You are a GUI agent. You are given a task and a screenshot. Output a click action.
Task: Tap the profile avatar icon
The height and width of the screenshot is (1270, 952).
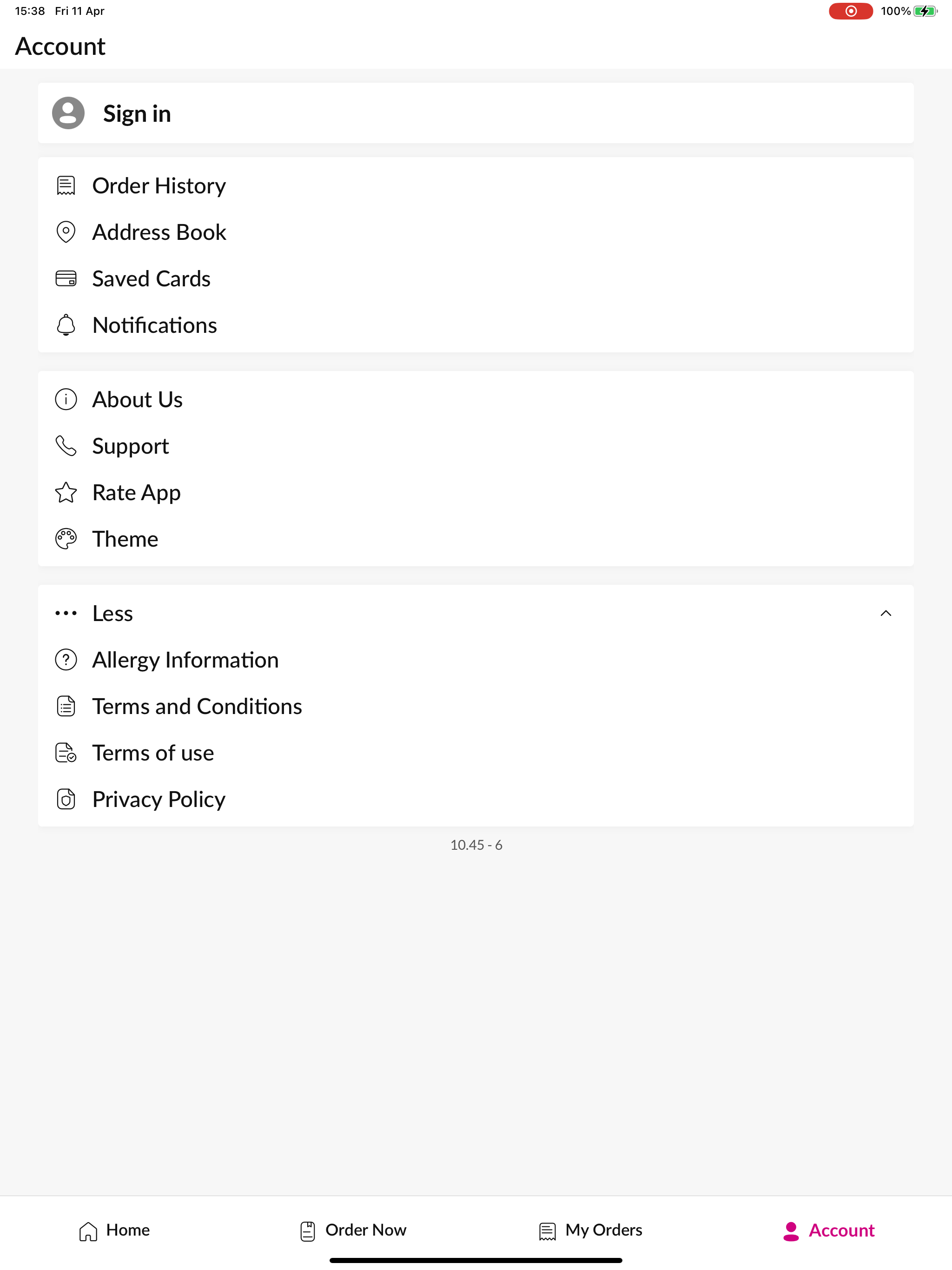[x=68, y=113]
